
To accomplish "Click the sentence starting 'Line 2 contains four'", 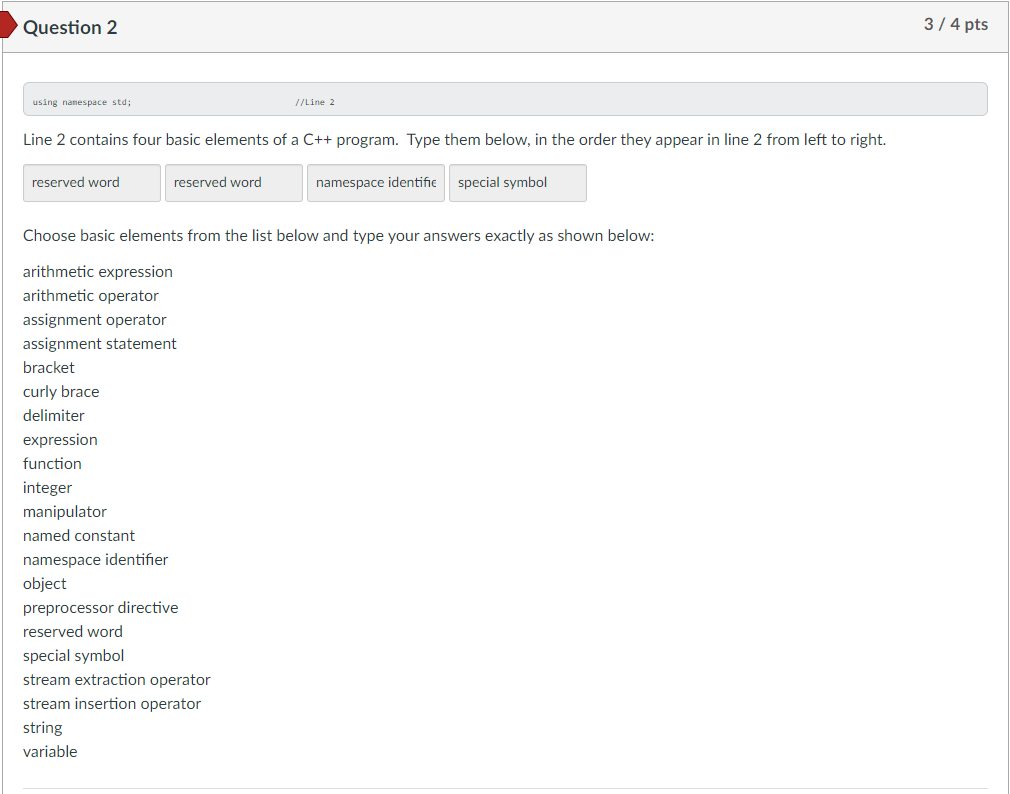I will (454, 140).
